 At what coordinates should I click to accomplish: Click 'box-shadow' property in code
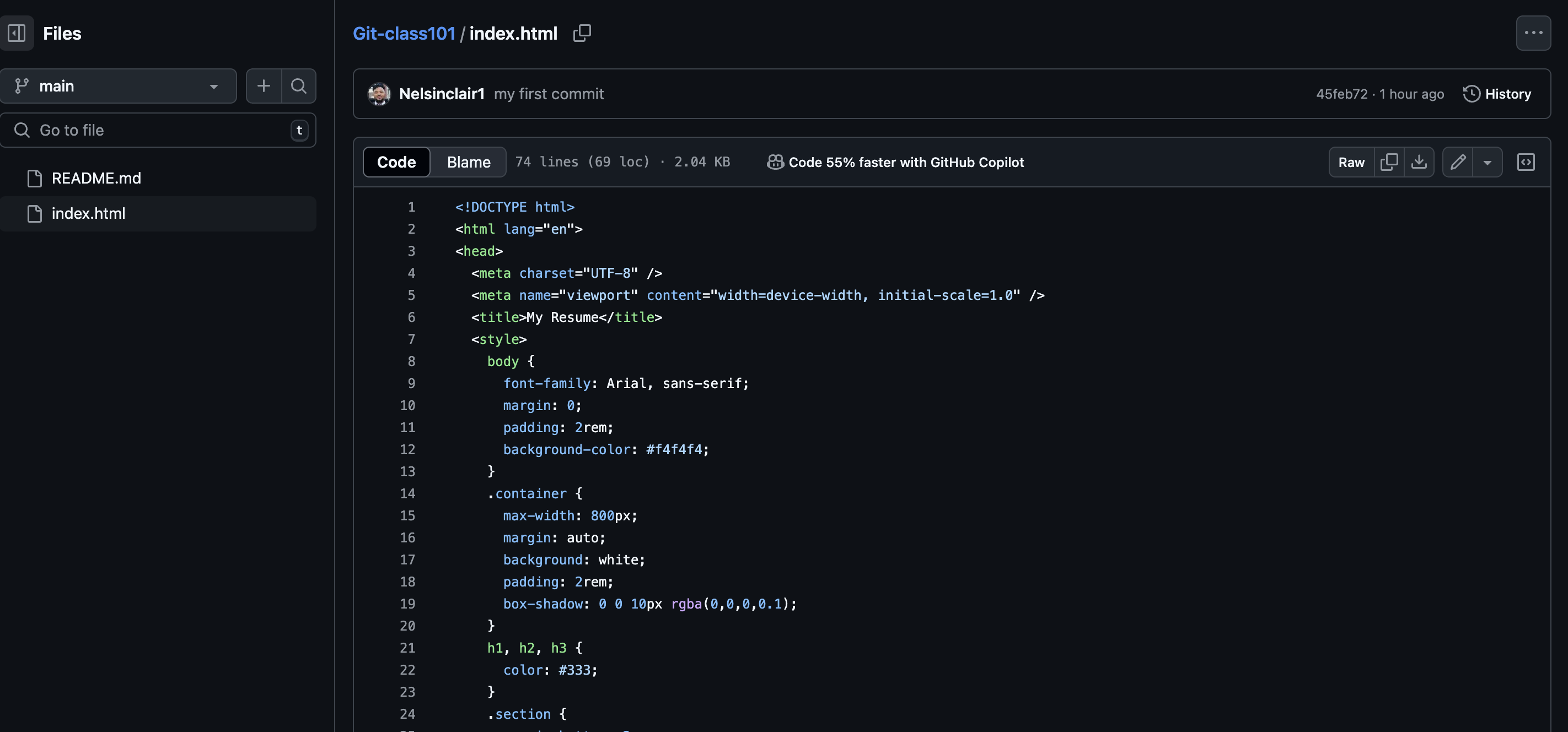tap(543, 604)
